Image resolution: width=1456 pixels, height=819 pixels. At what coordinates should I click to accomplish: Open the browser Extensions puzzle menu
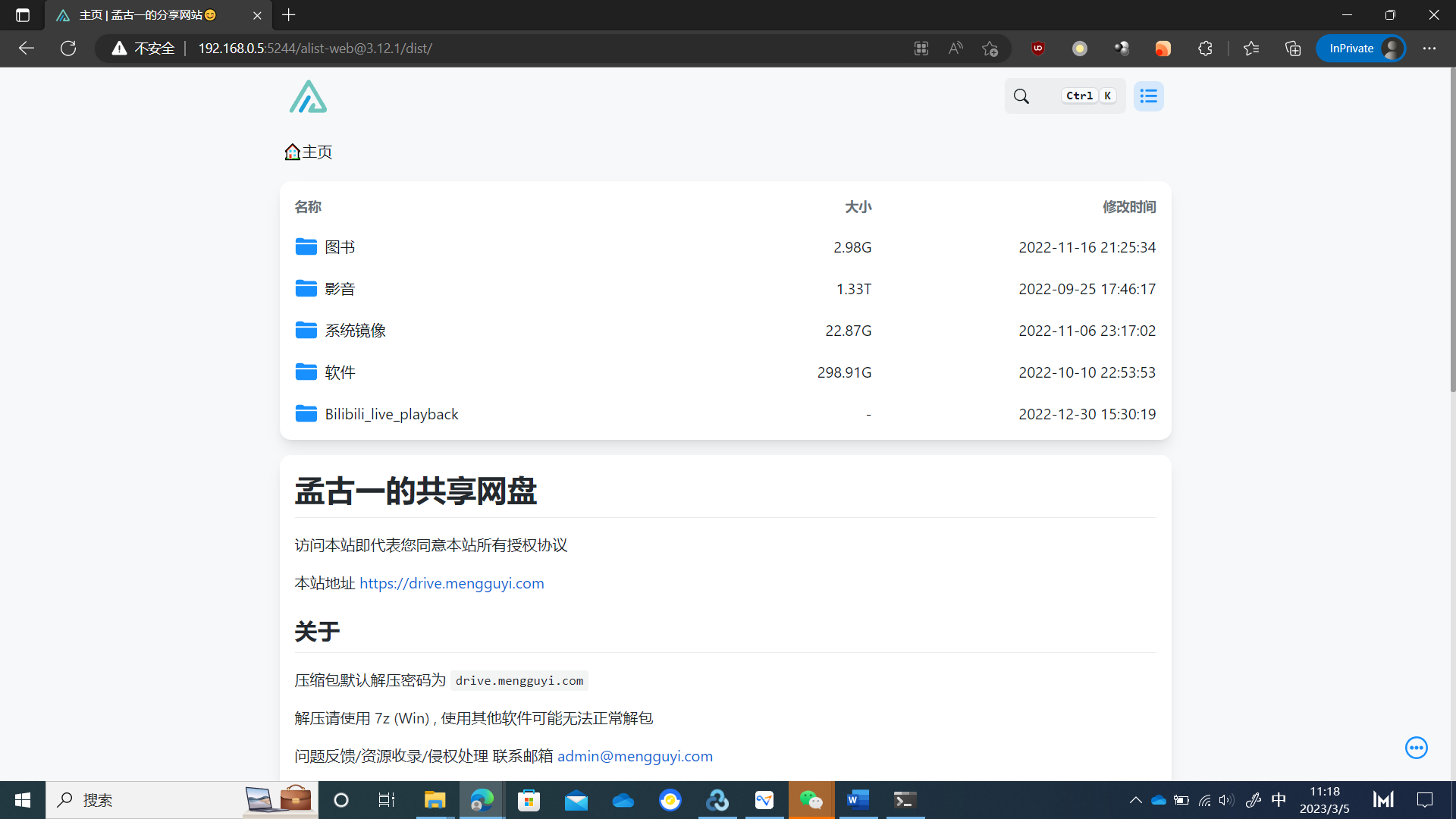[x=1205, y=48]
